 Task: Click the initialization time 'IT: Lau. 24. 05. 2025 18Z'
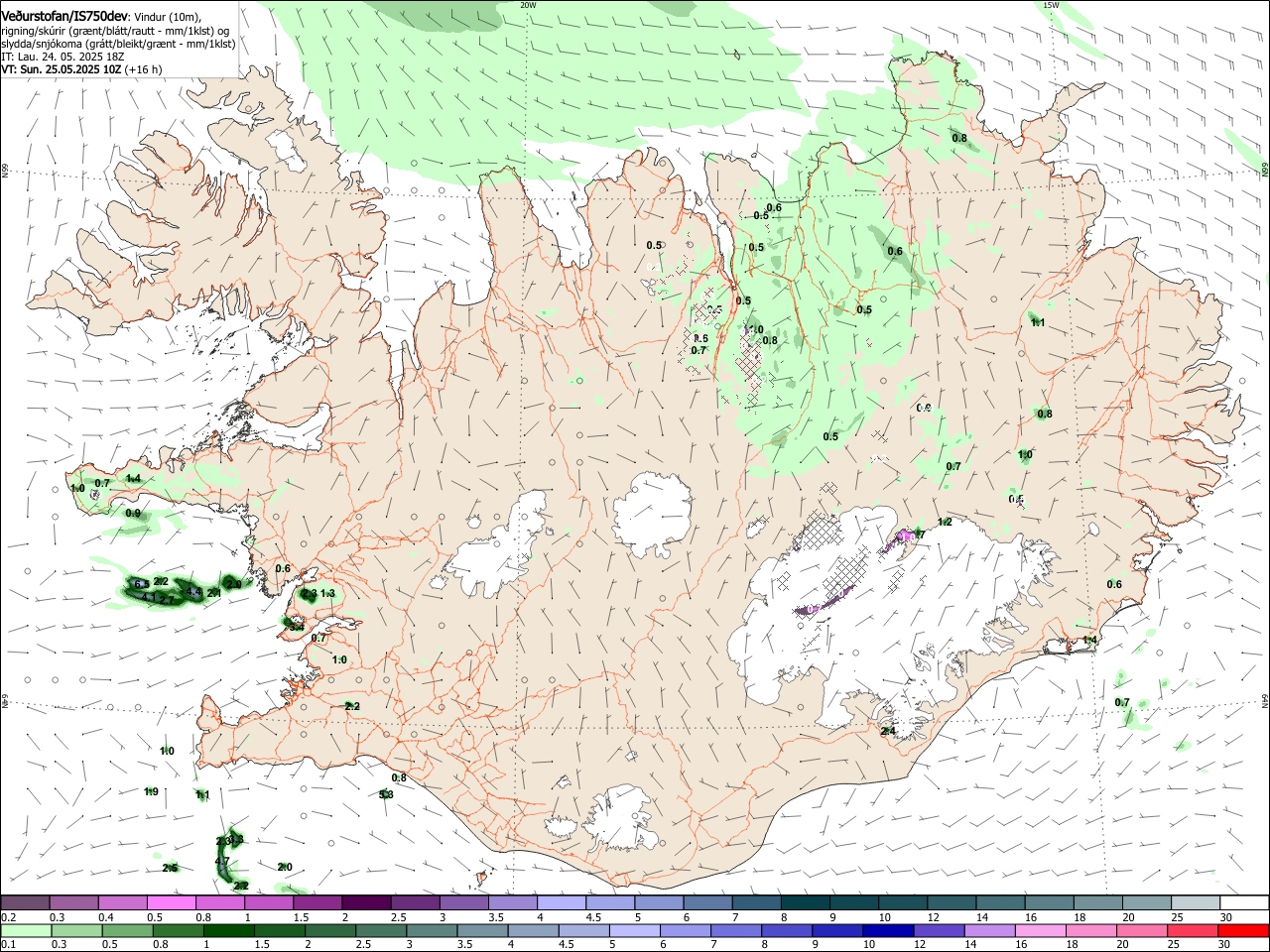pos(62,57)
